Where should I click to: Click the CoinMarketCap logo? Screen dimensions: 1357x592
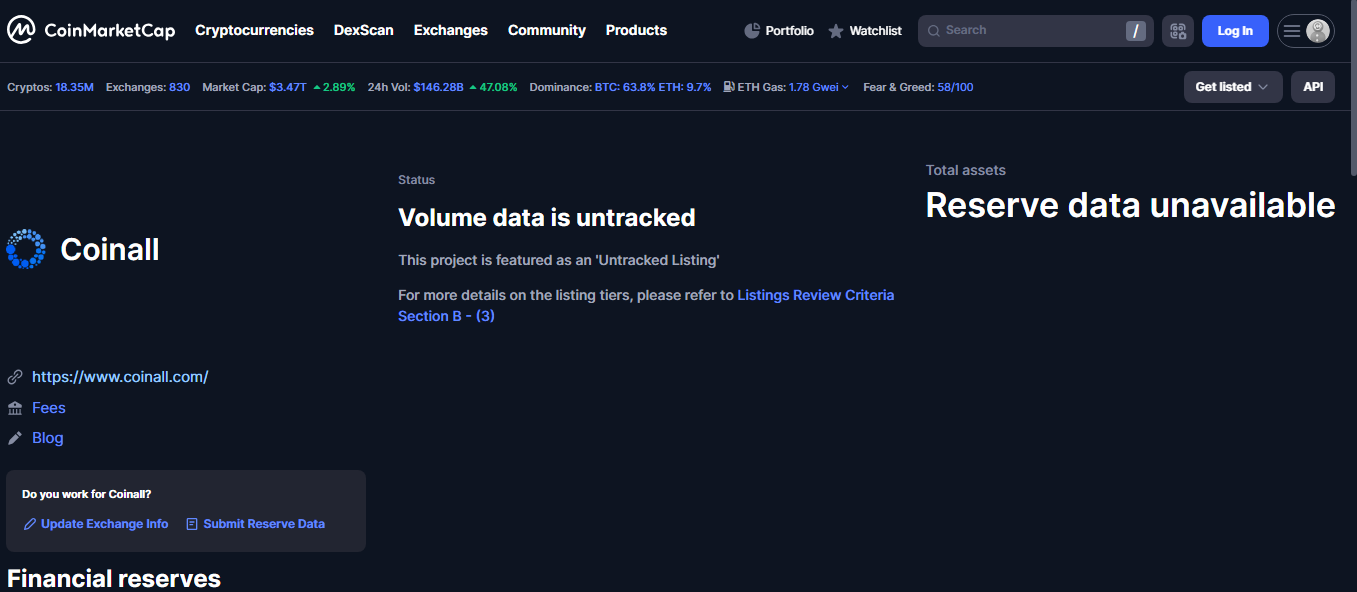(x=91, y=30)
